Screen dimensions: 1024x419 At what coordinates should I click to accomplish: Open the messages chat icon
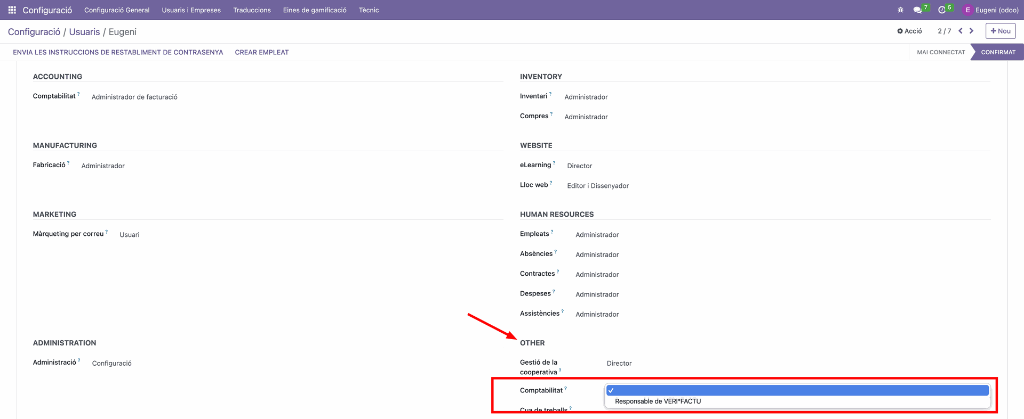(918, 9)
